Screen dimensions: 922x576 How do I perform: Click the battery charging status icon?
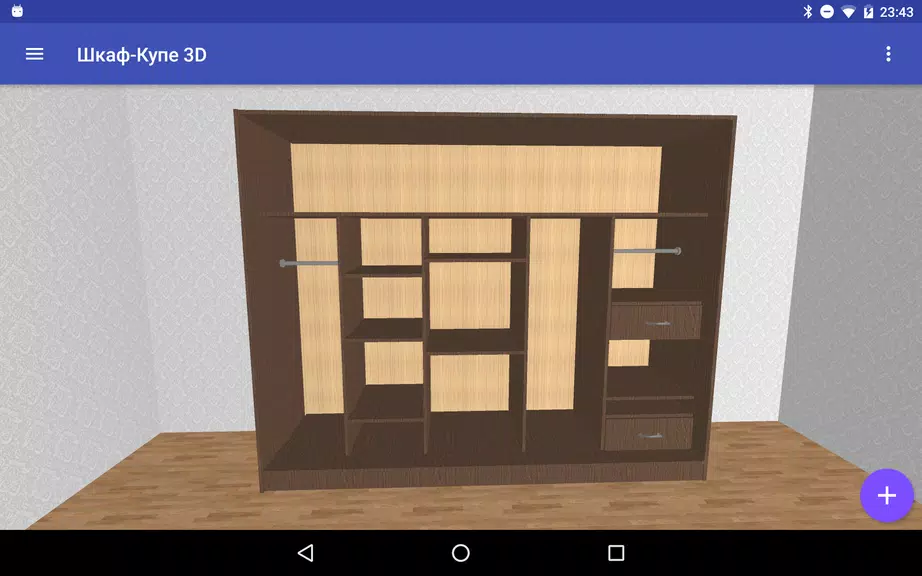pos(868,12)
